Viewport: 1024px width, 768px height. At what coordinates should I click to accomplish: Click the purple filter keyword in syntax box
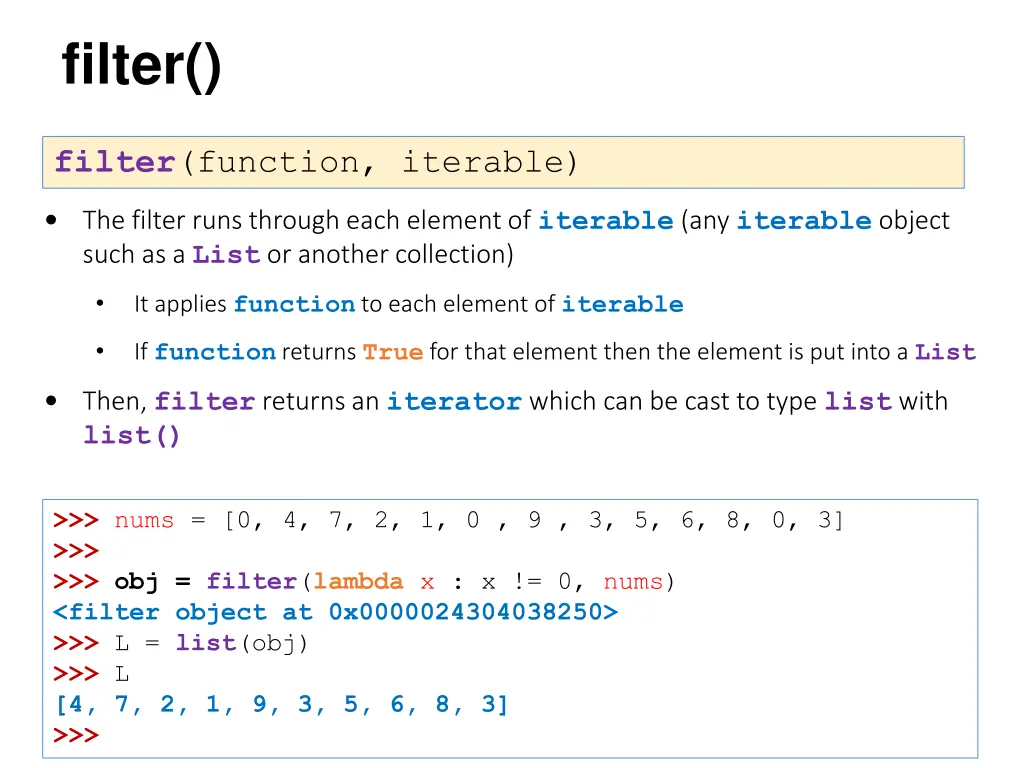115,162
